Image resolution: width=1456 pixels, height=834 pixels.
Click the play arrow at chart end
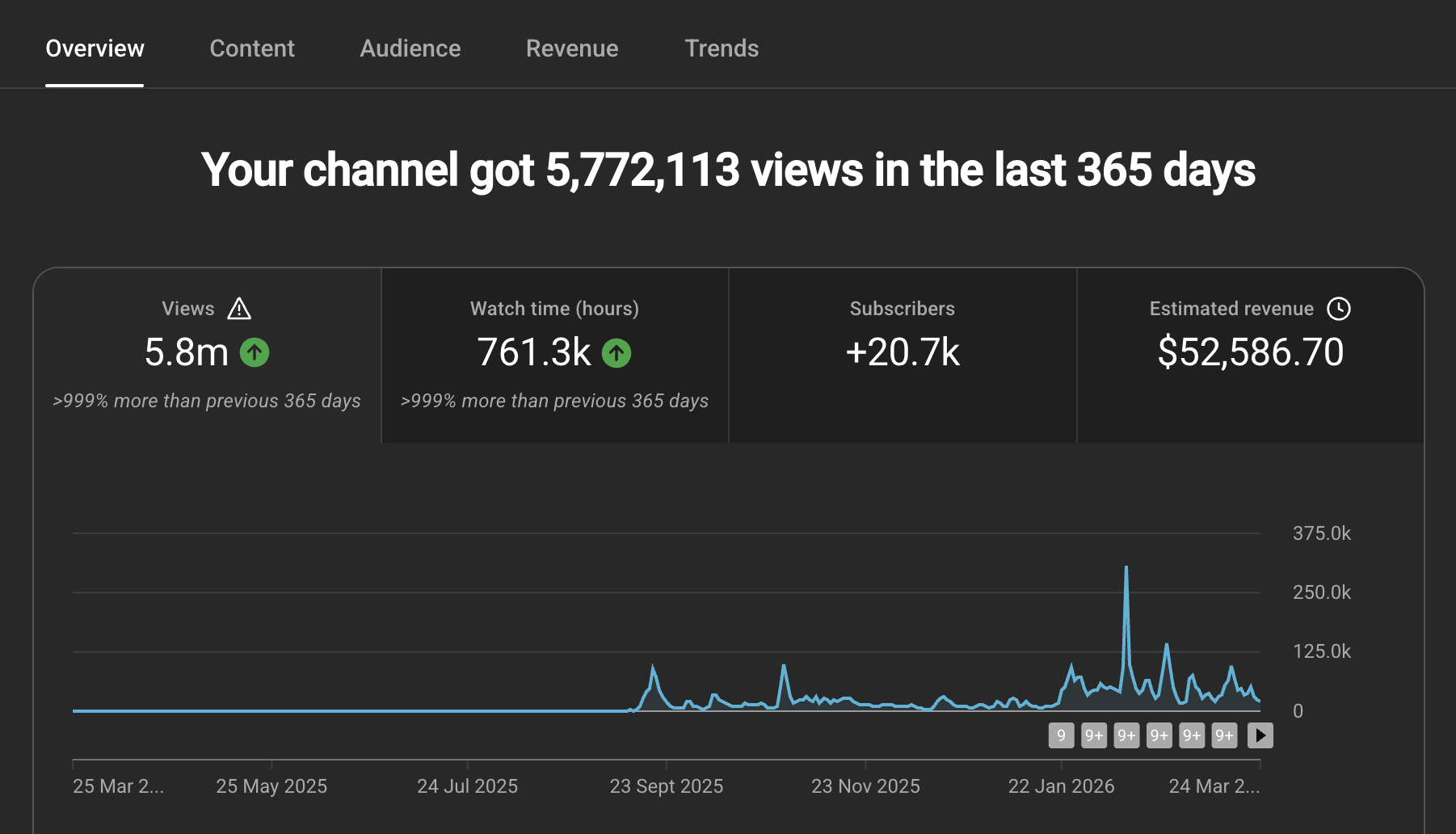(1260, 735)
